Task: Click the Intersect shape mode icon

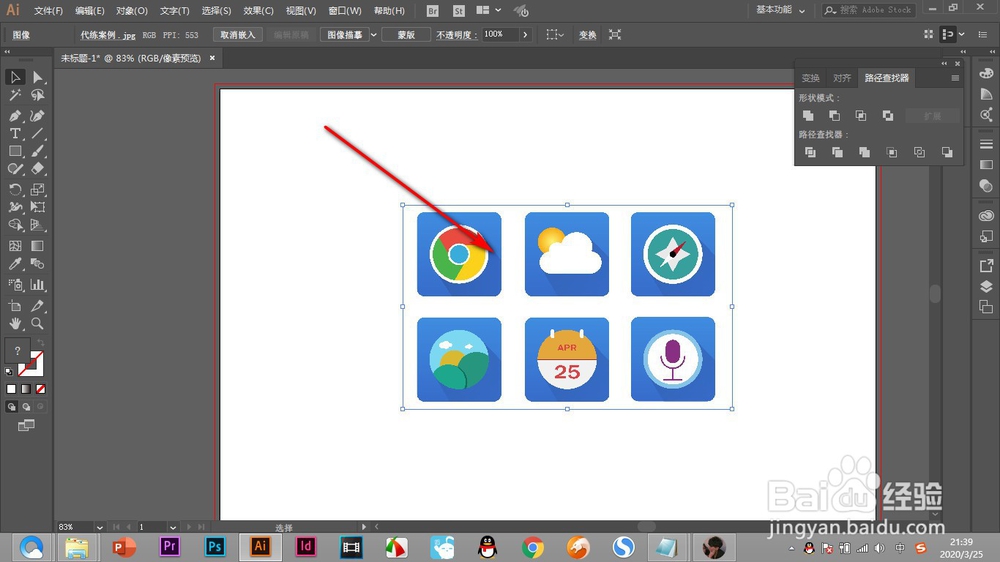Action: pos(861,115)
